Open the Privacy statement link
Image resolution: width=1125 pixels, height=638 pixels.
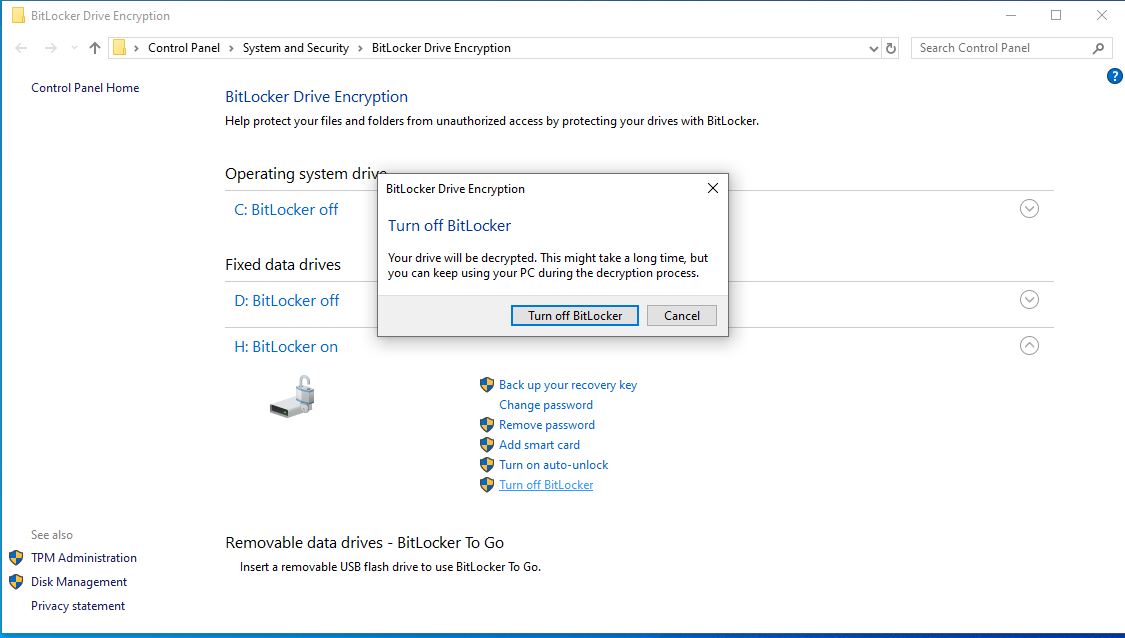tap(77, 606)
